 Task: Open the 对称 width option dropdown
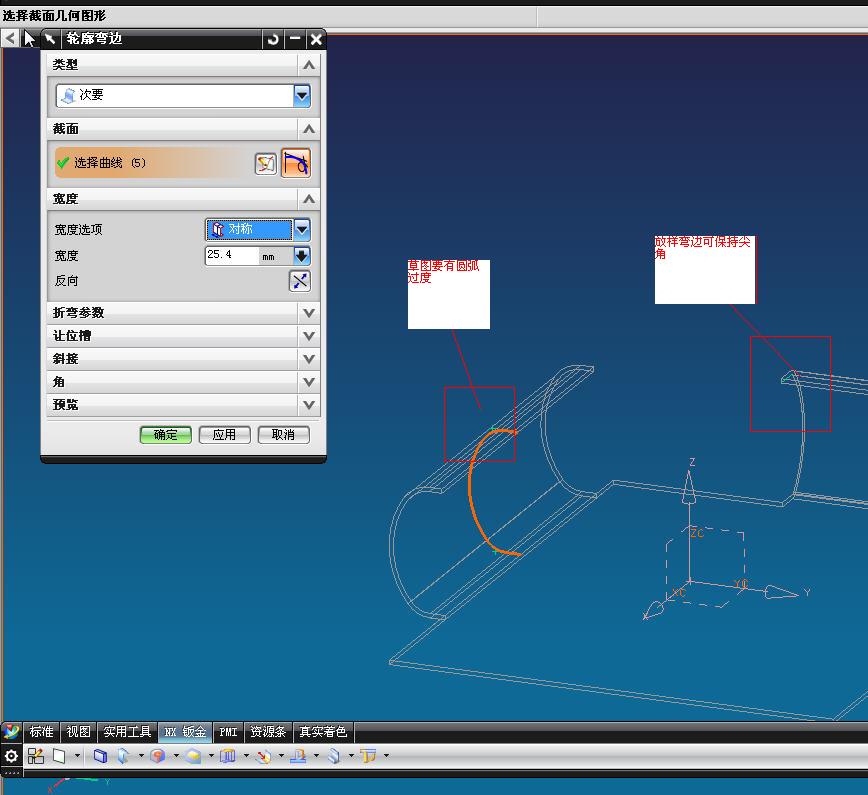pos(302,229)
